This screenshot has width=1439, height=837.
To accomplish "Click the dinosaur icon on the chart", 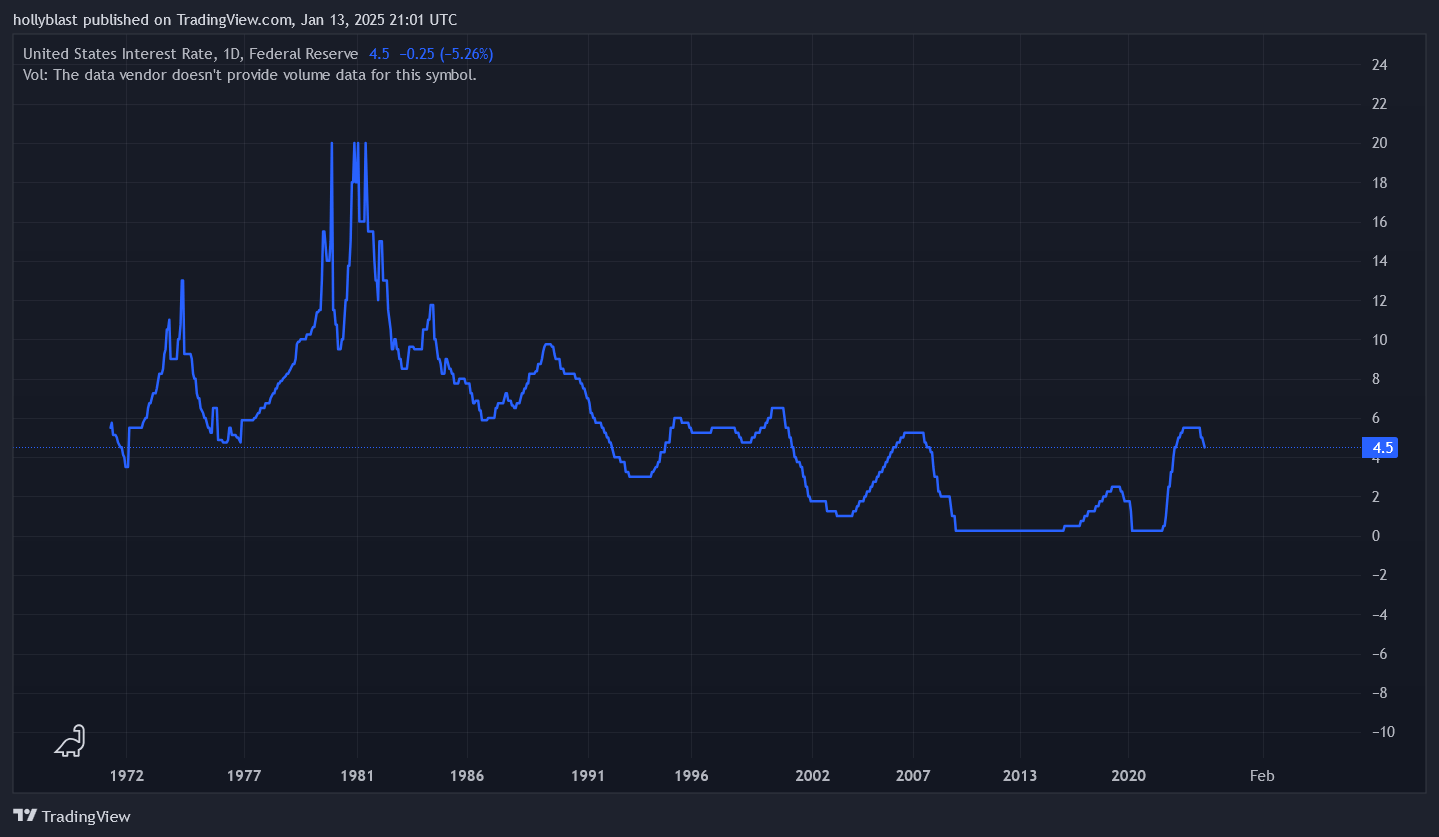I will (70, 741).
